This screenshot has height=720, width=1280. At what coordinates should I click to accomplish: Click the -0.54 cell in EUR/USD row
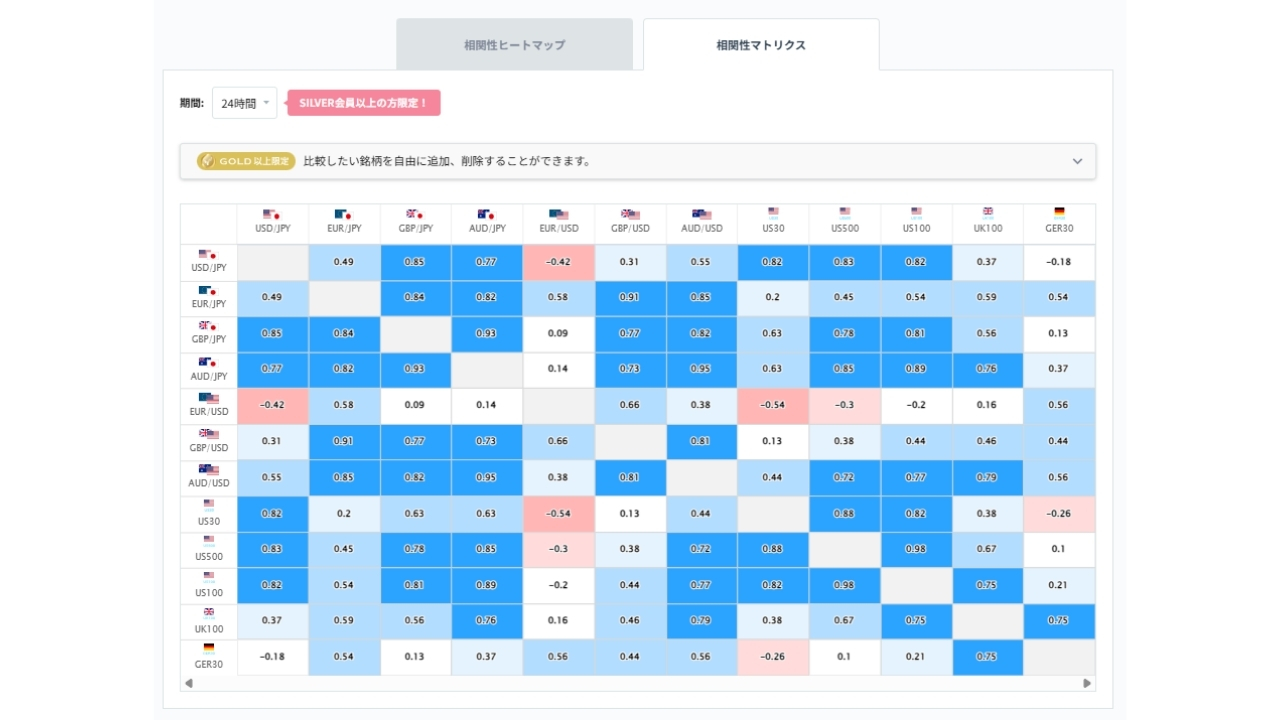[x=773, y=405]
